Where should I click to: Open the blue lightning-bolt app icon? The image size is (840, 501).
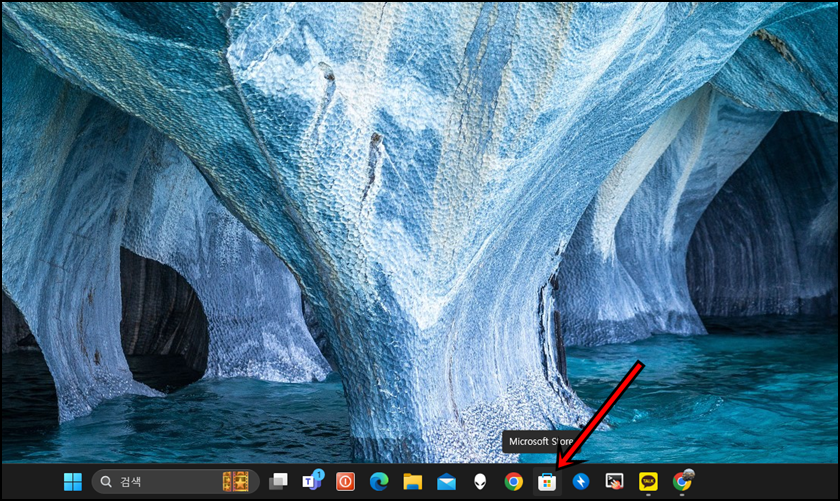(x=581, y=482)
